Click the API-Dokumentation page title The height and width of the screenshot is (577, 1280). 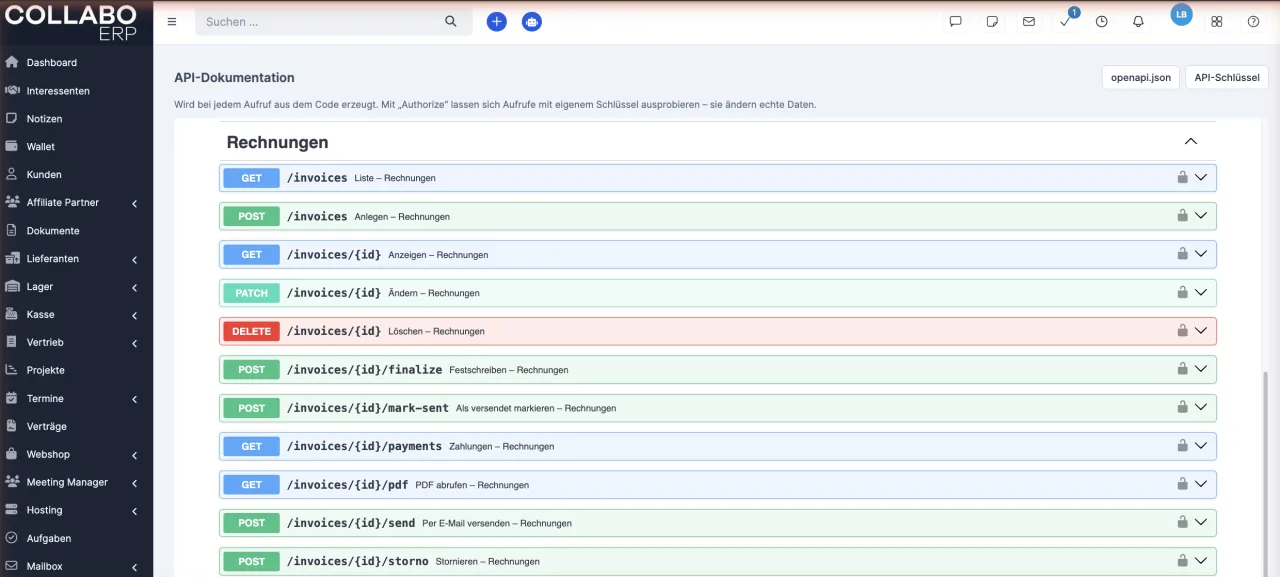point(234,77)
